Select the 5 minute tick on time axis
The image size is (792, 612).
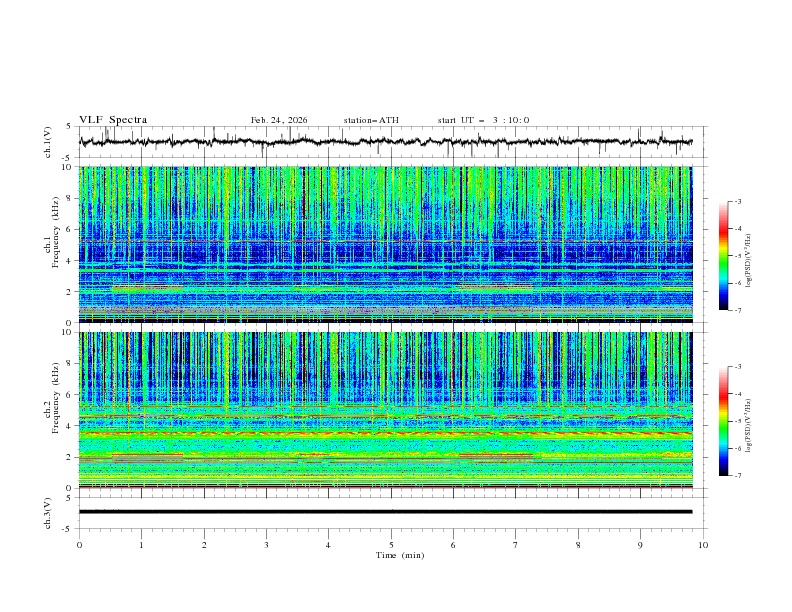click(x=391, y=545)
